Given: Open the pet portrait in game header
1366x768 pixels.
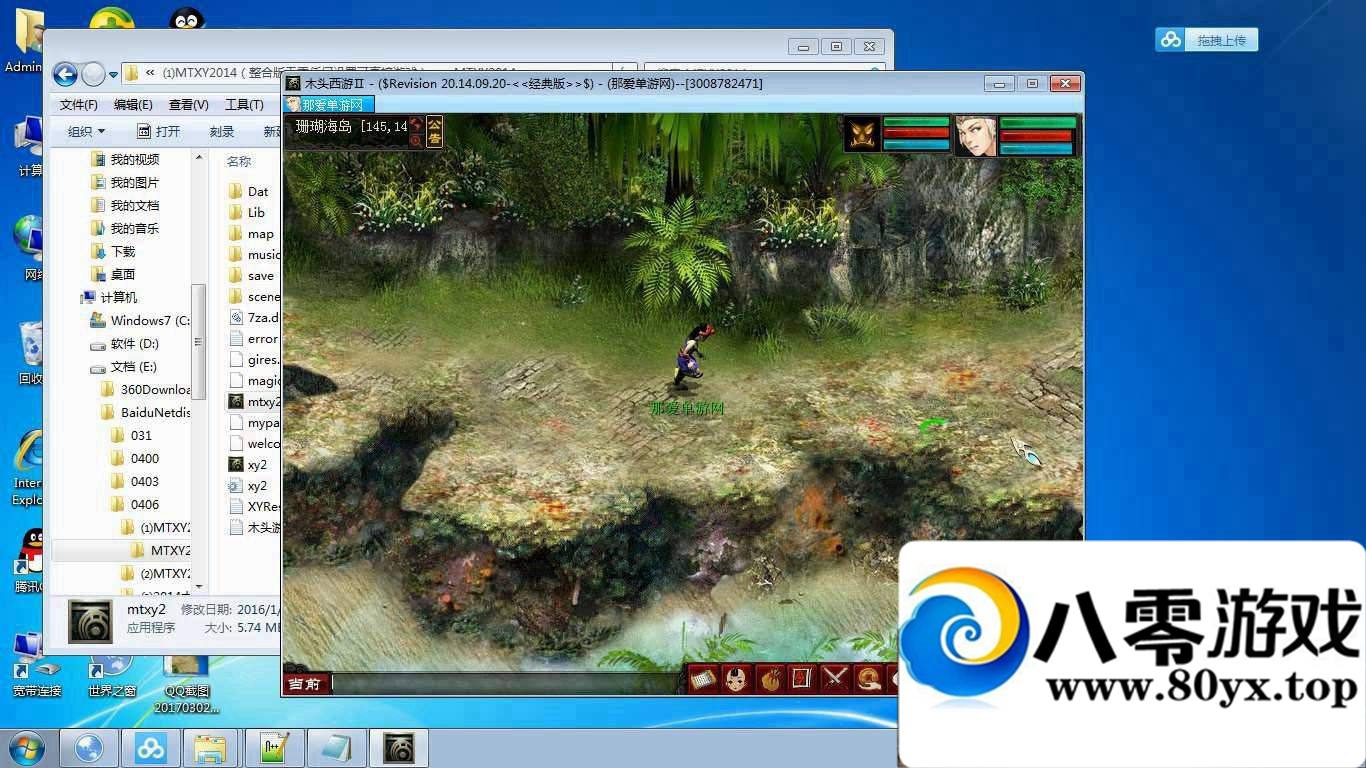Looking at the screenshot, I should point(862,135).
